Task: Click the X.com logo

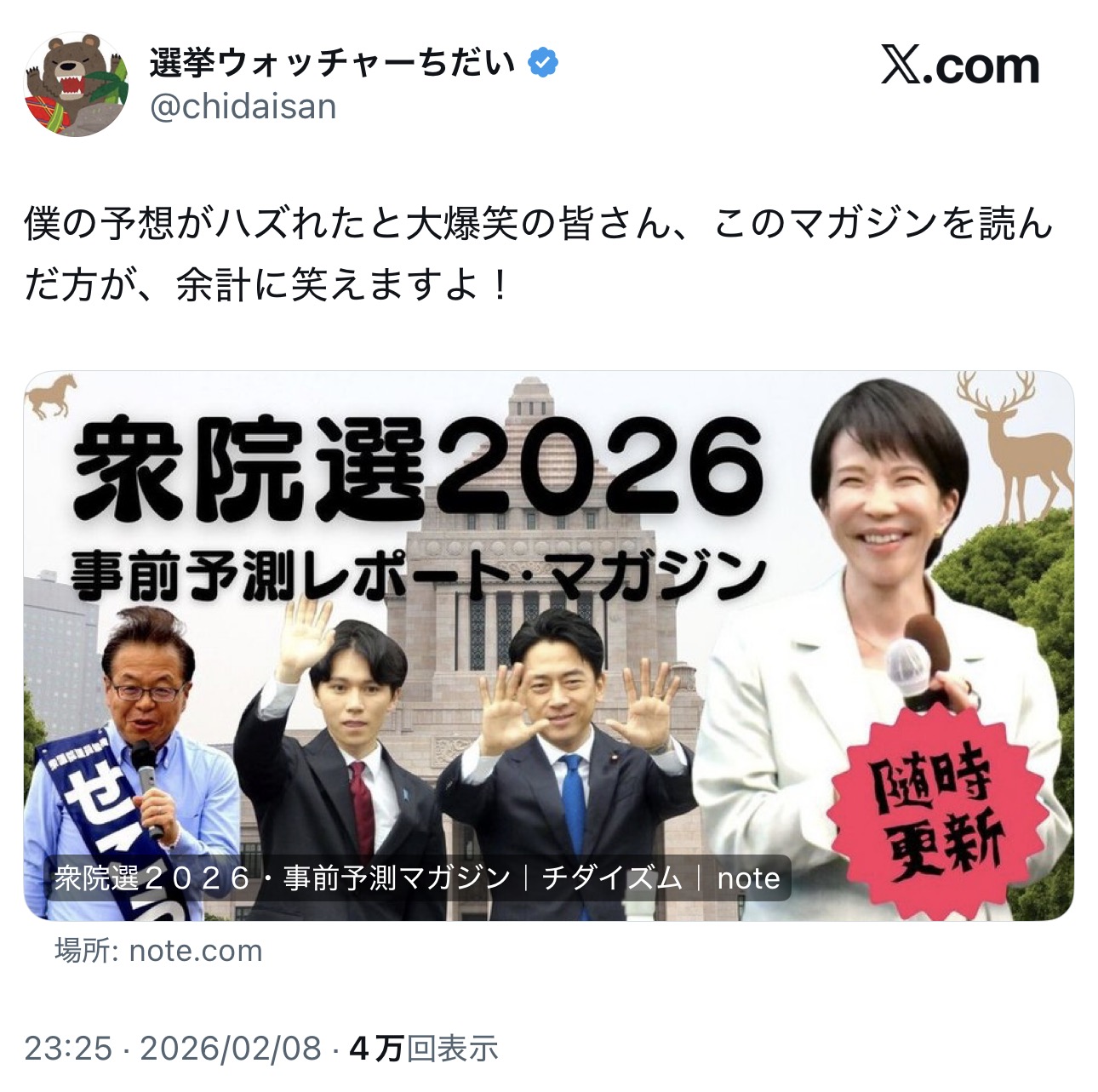Action: point(960,66)
